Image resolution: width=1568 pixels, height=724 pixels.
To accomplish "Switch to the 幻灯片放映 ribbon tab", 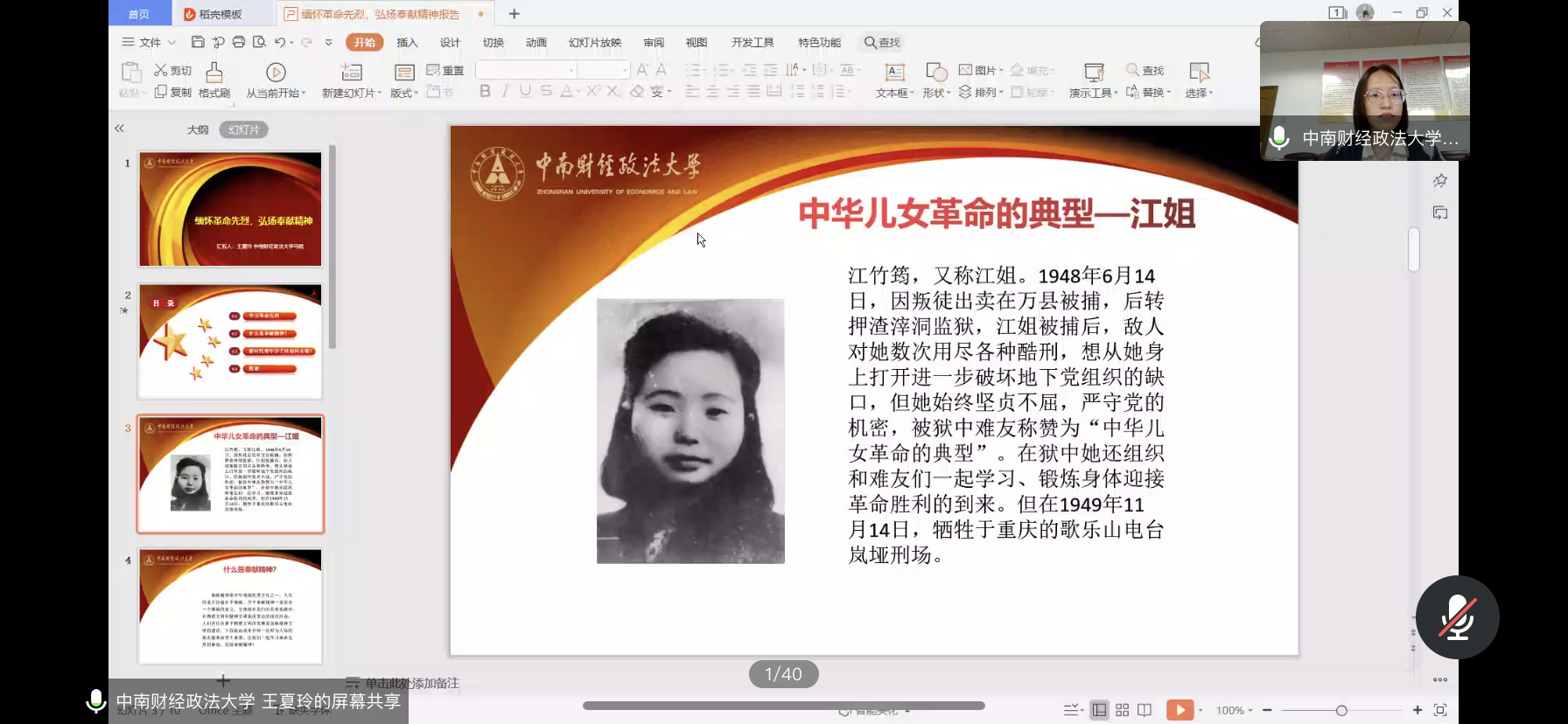I will pyautogui.click(x=594, y=42).
